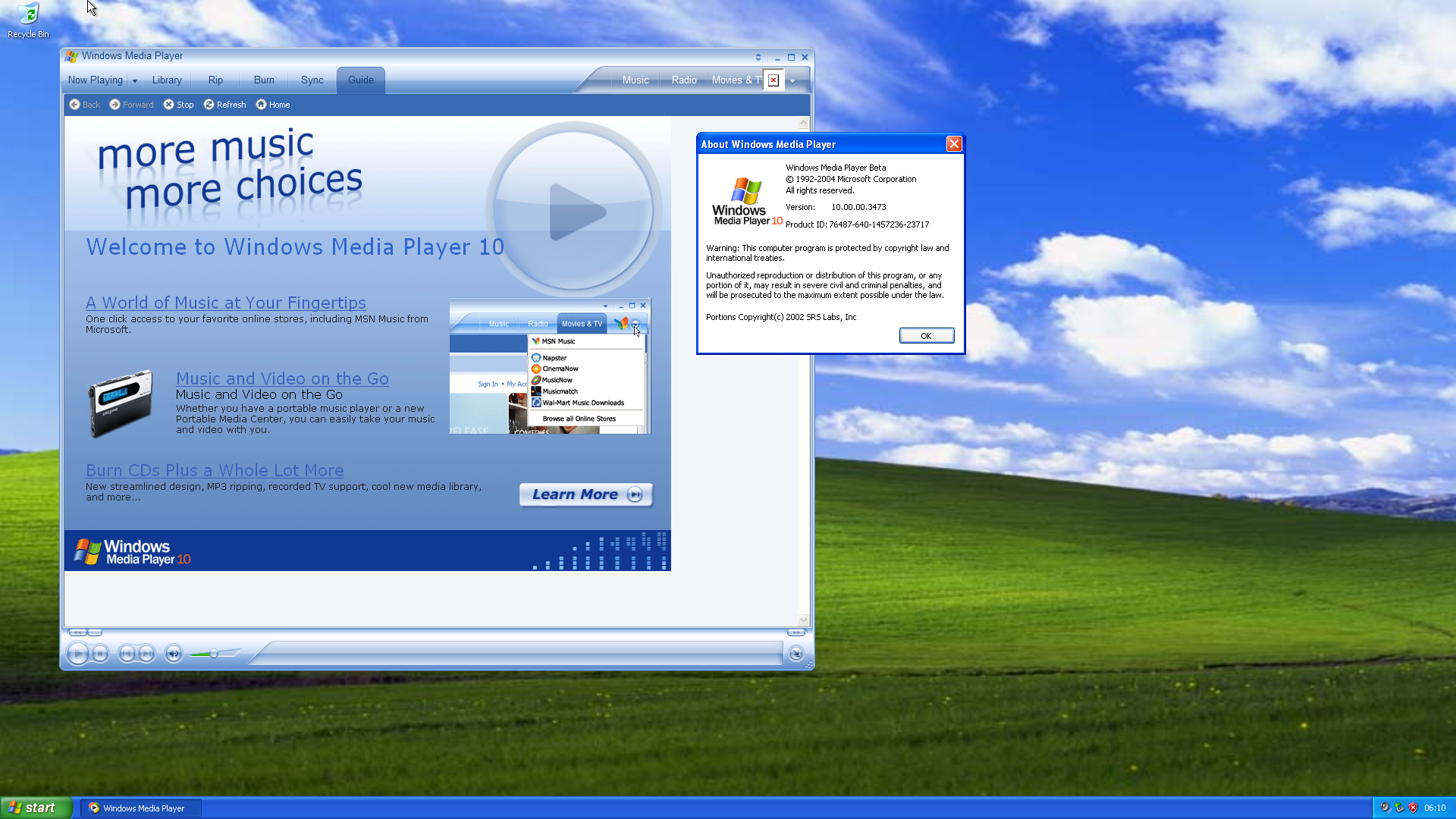Open the Now Playing tab
1456x819 pixels.
pyautogui.click(x=95, y=80)
